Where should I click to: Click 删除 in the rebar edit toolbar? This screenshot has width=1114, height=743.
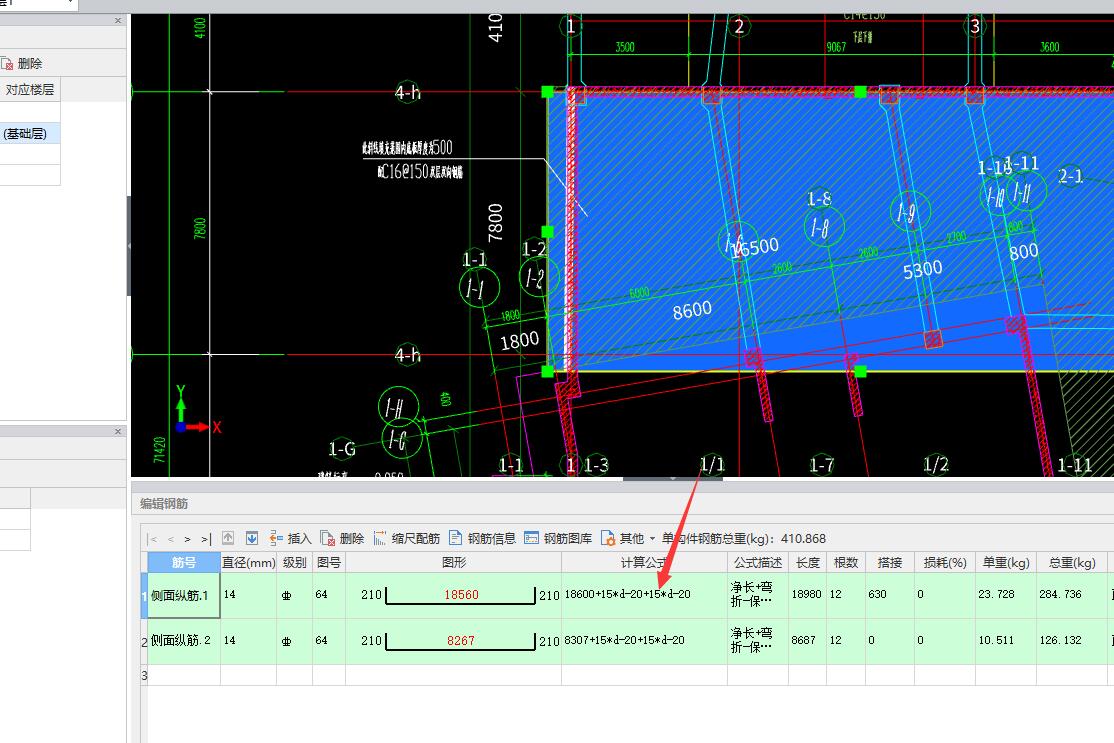click(342, 538)
